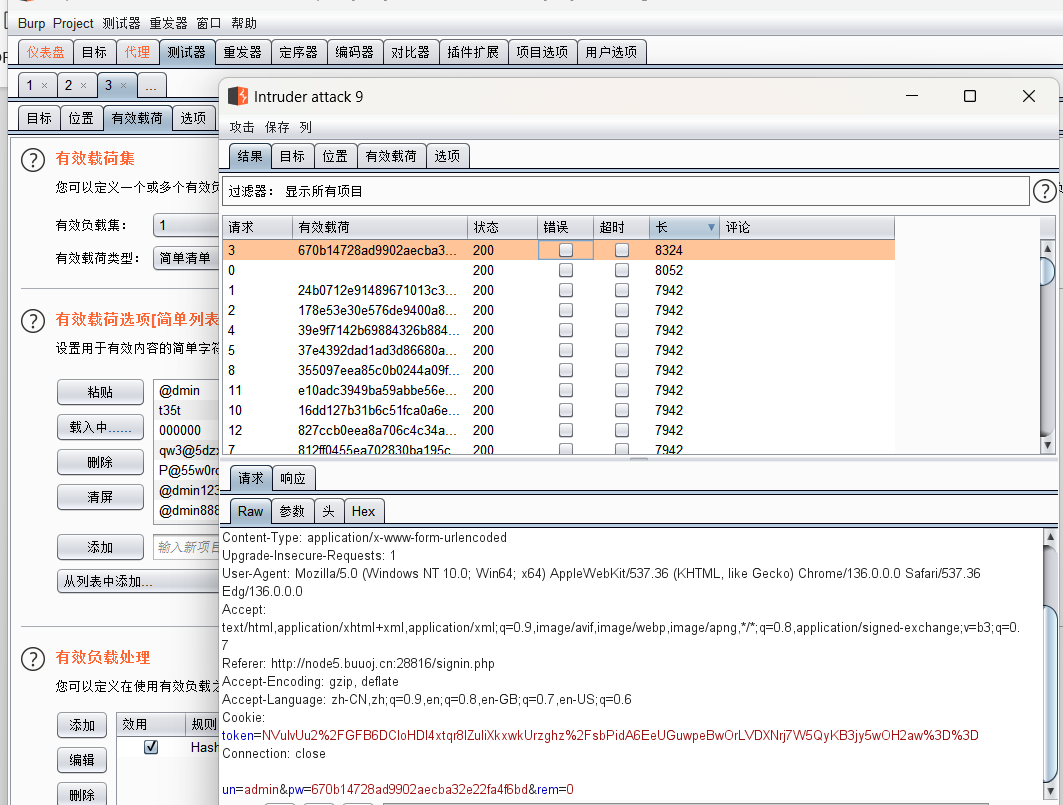Toggle the 错误 checkbox for request 0
The image size is (1063, 805).
565,271
